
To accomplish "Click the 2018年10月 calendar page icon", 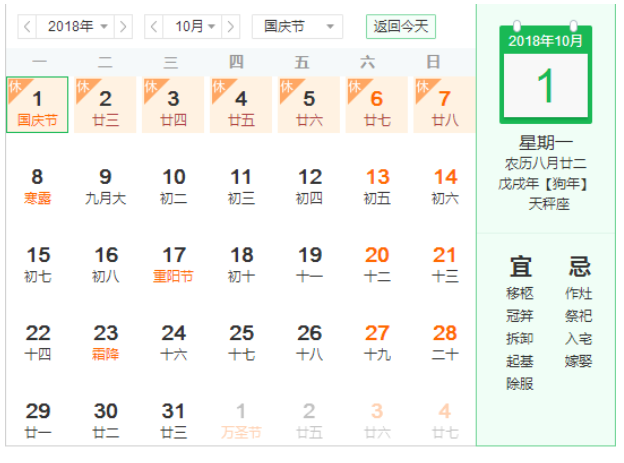I will point(546,73).
